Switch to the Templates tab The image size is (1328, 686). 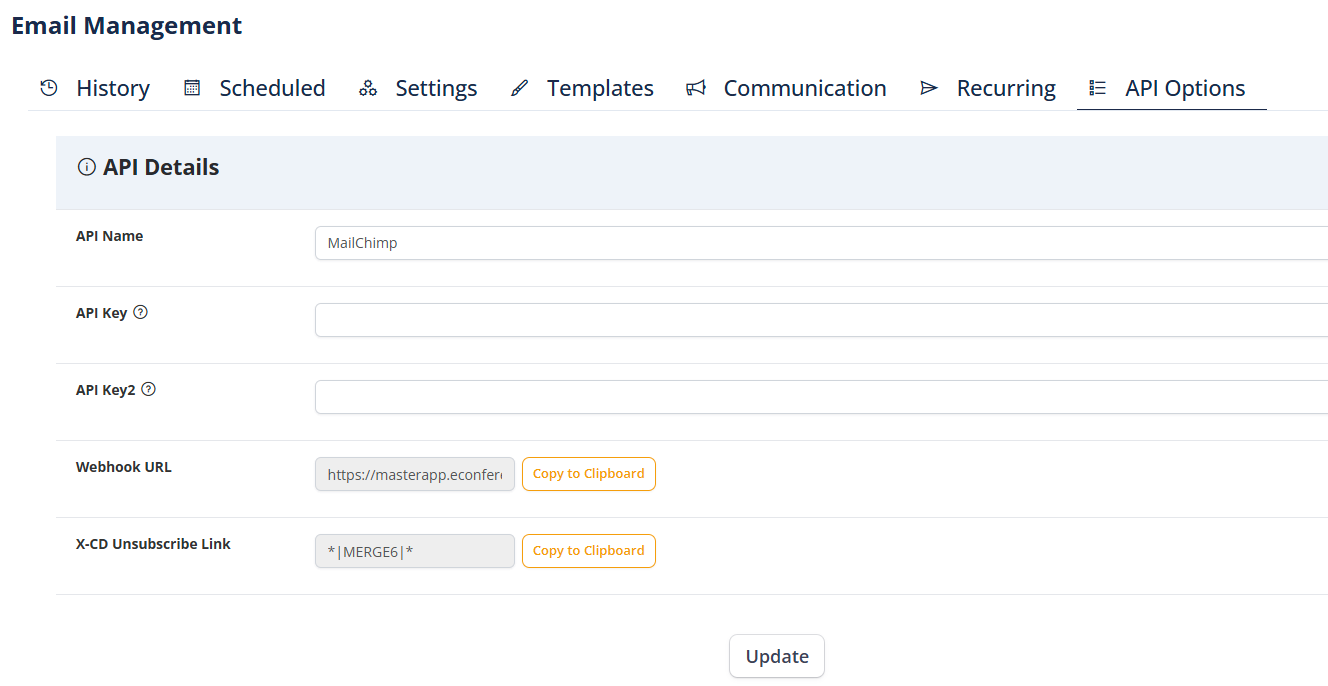(x=599, y=88)
